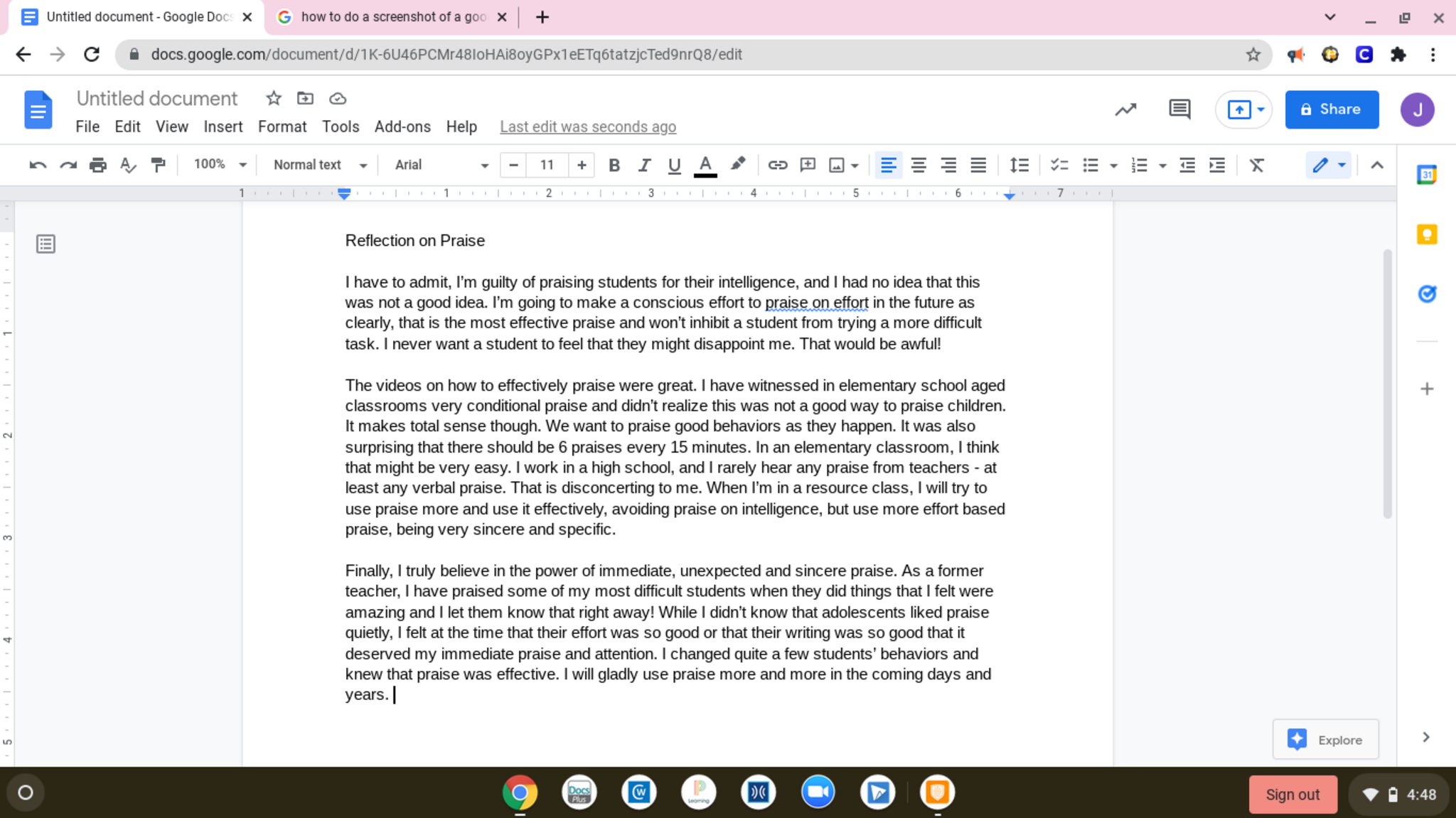This screenshot has width=1456, height=818.
Task: Select the Paint format tool
Action: (x=158, y=165)
